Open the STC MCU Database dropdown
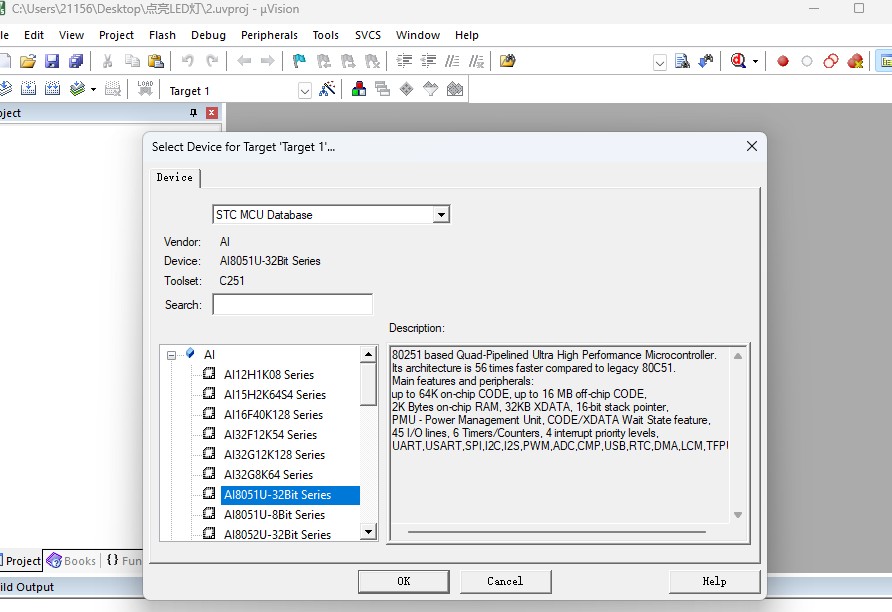Viewport: 892px width, 612px height. point(440,215)
